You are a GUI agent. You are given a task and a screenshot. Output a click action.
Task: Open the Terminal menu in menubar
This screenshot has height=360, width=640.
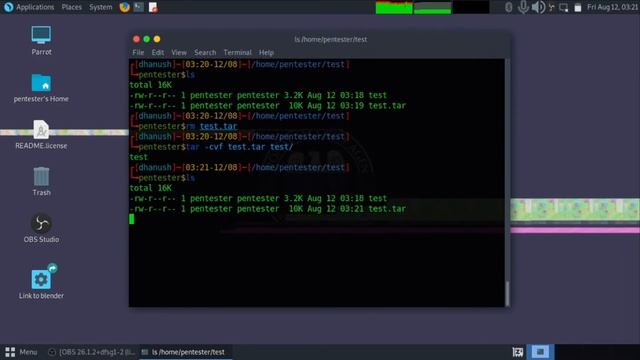(237, 52)
